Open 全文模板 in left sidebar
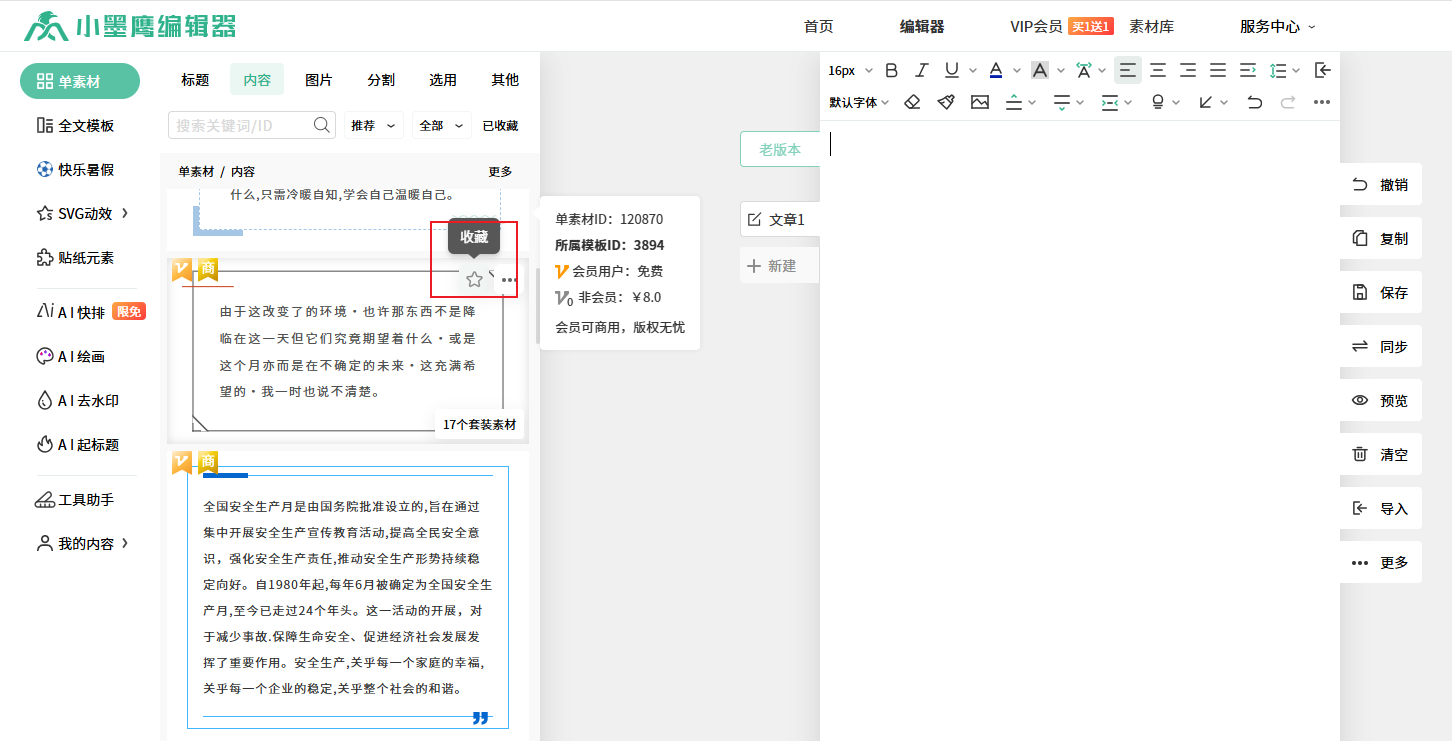The height and width of the screenshot is (741, 1452). tap(75, 125)
